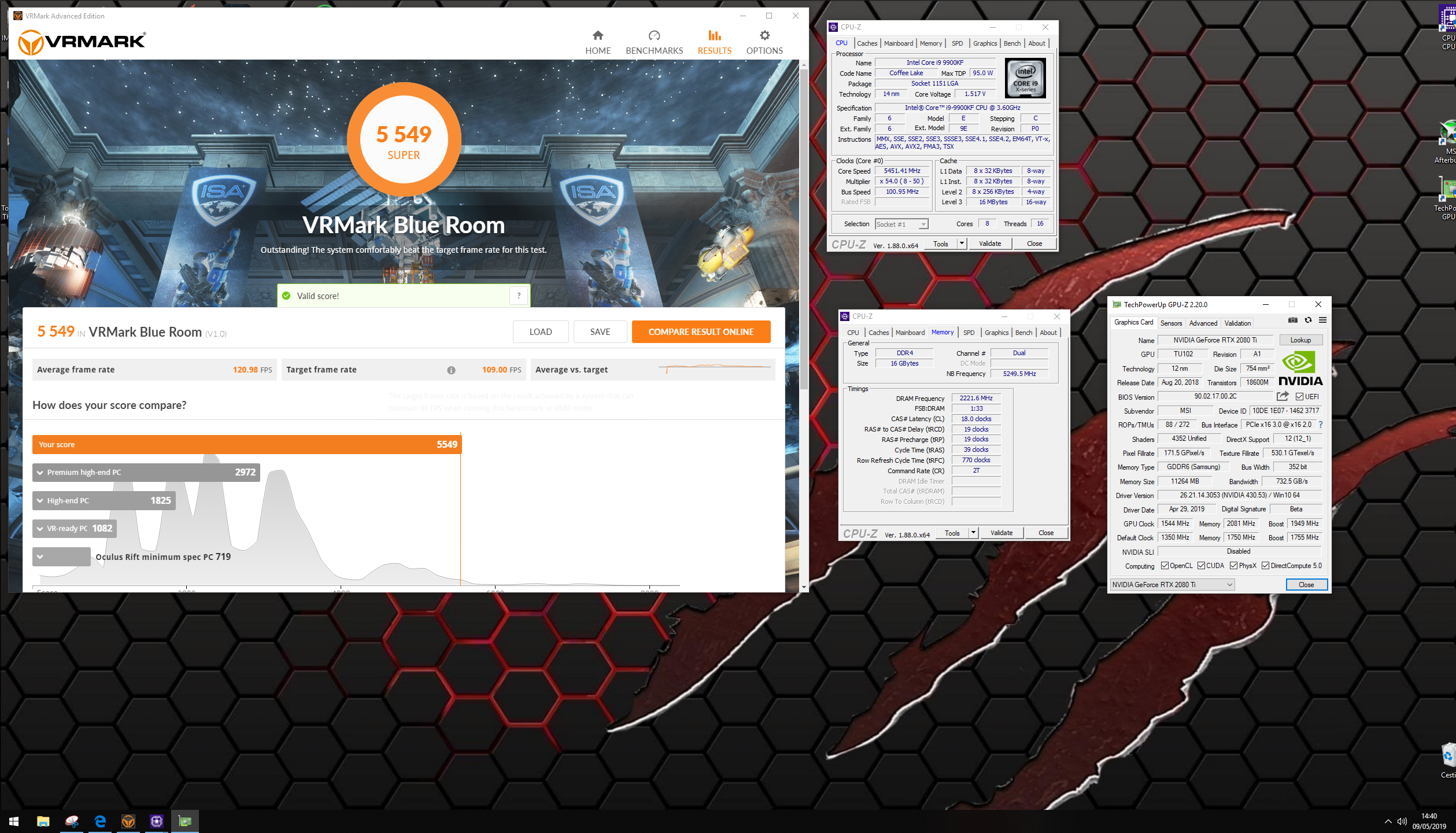Click the Average vs. target frame graph
1456x833 pixels.
715,368
